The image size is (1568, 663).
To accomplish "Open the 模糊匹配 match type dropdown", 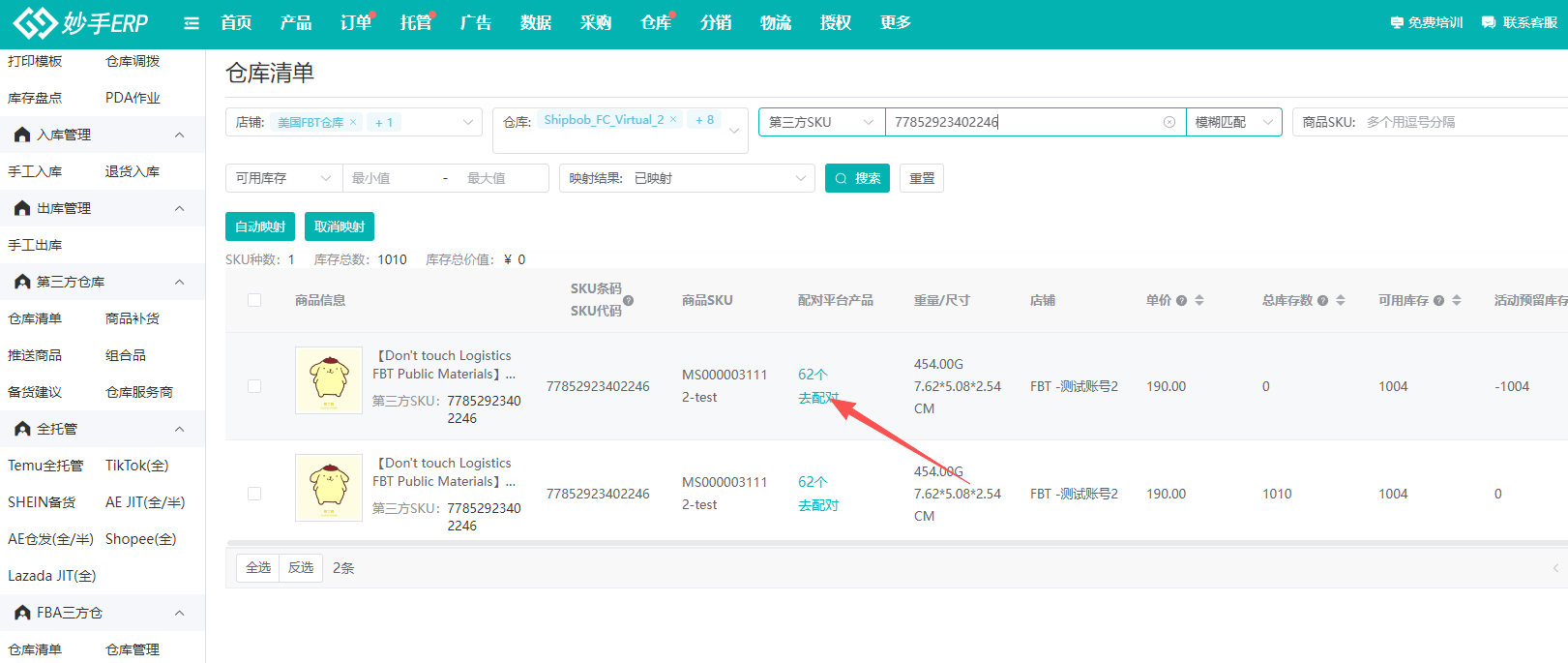I will [1233, 122].
